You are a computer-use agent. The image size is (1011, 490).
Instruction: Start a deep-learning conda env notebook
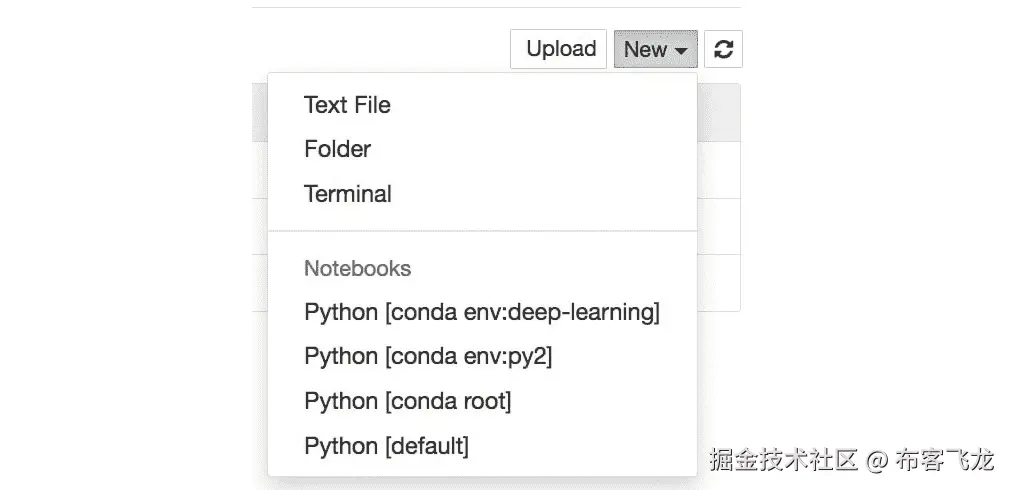click(x=481, y=312)
